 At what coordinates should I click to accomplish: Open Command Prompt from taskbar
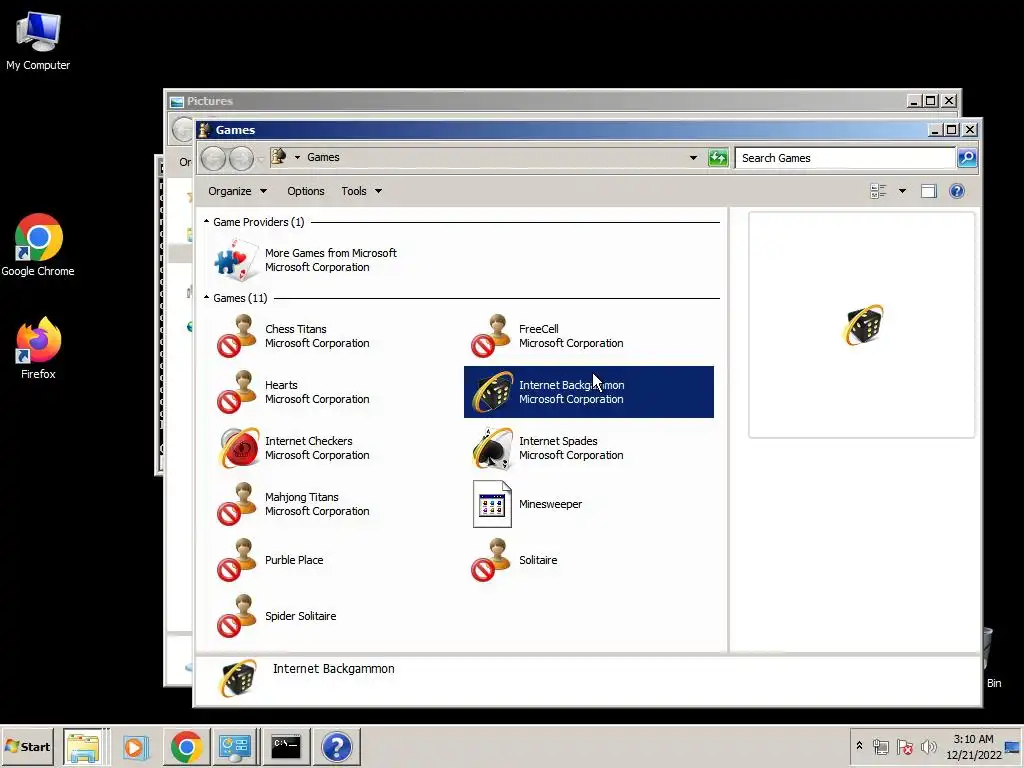pos(286,746)
